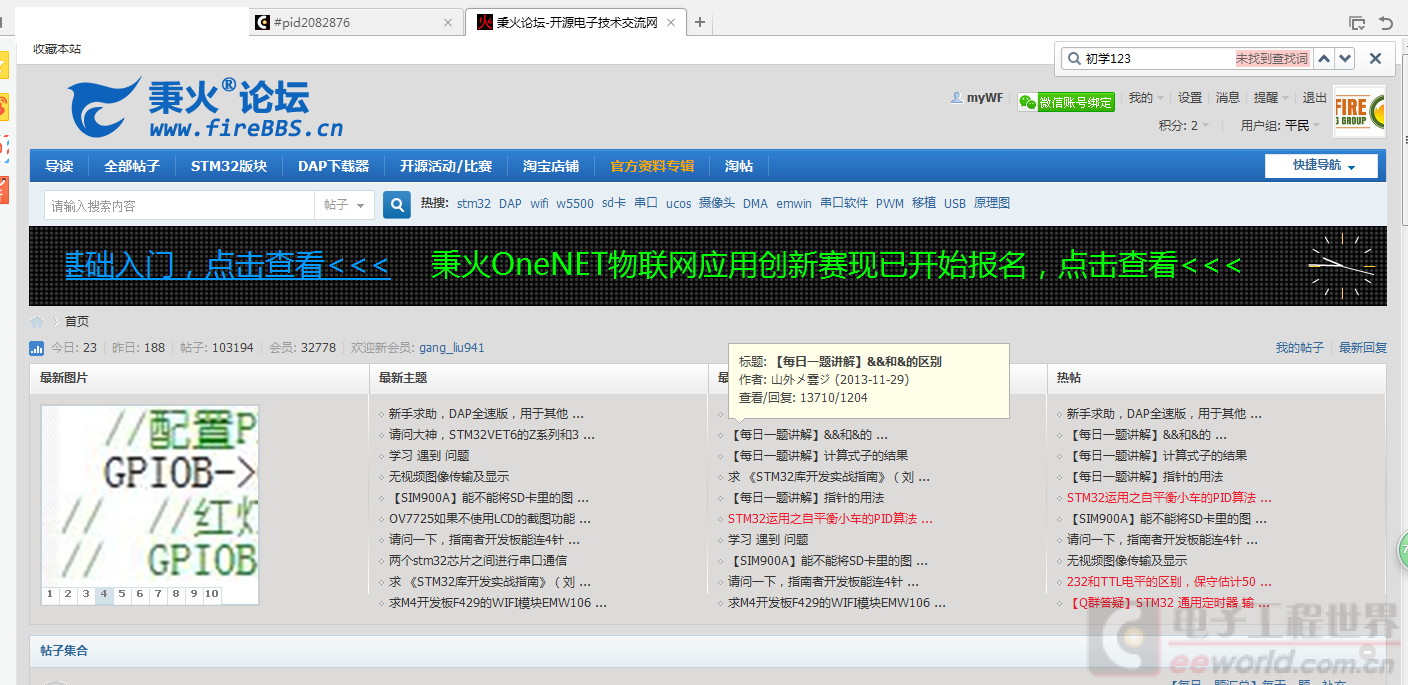
Task: Open the 全部帖子 nav item
Action: click(x=132, y=166)
